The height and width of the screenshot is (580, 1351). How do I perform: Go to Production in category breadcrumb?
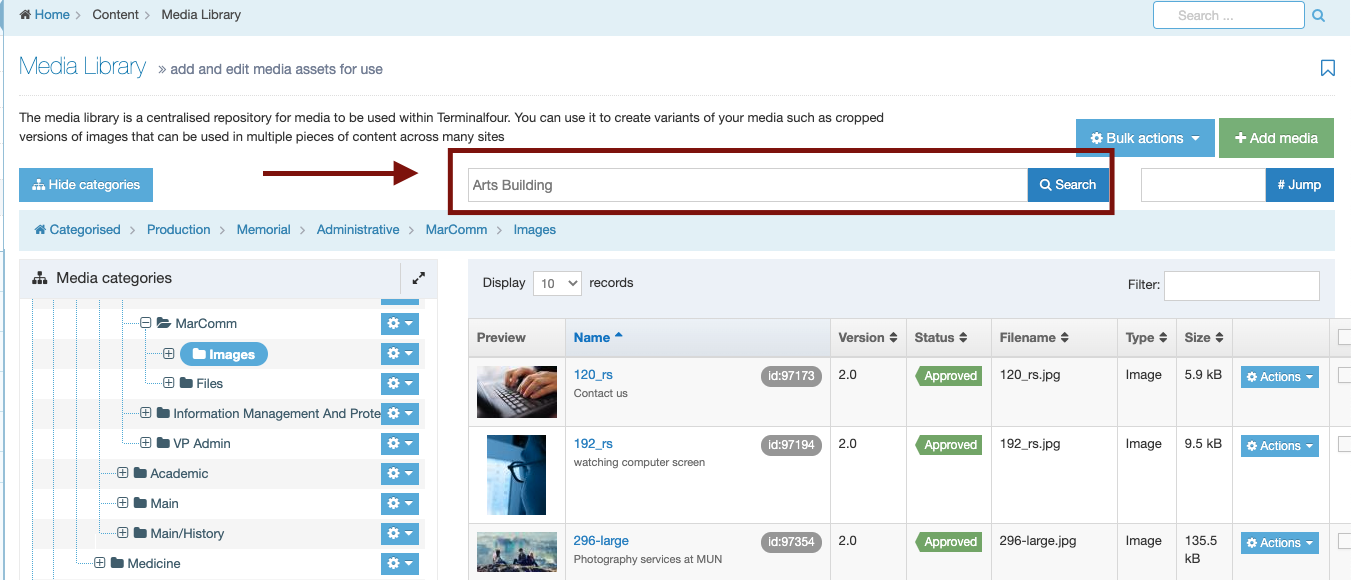179,230
